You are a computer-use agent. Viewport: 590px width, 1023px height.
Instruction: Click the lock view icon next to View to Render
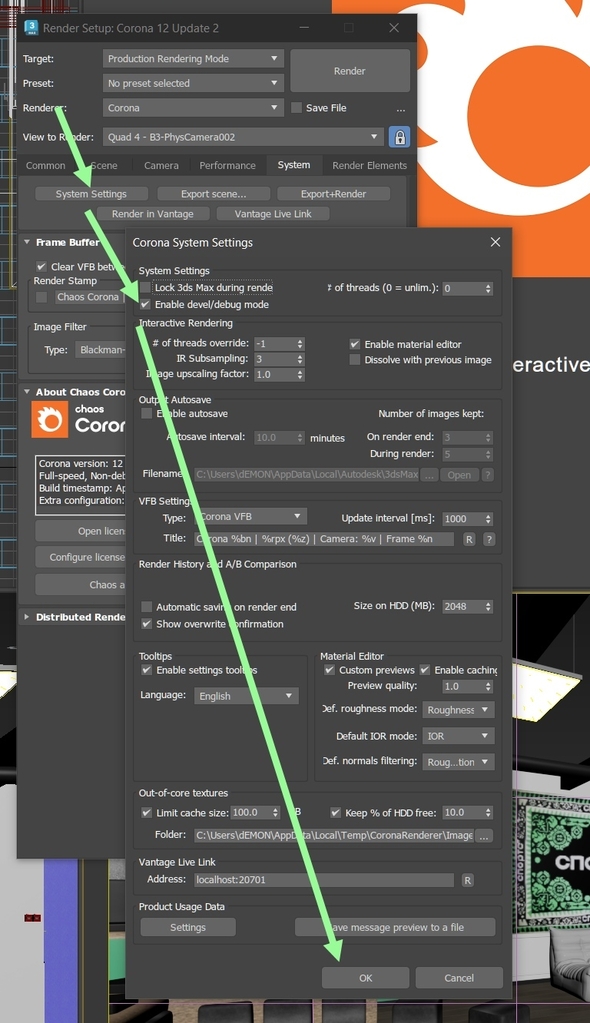[399, 137]
